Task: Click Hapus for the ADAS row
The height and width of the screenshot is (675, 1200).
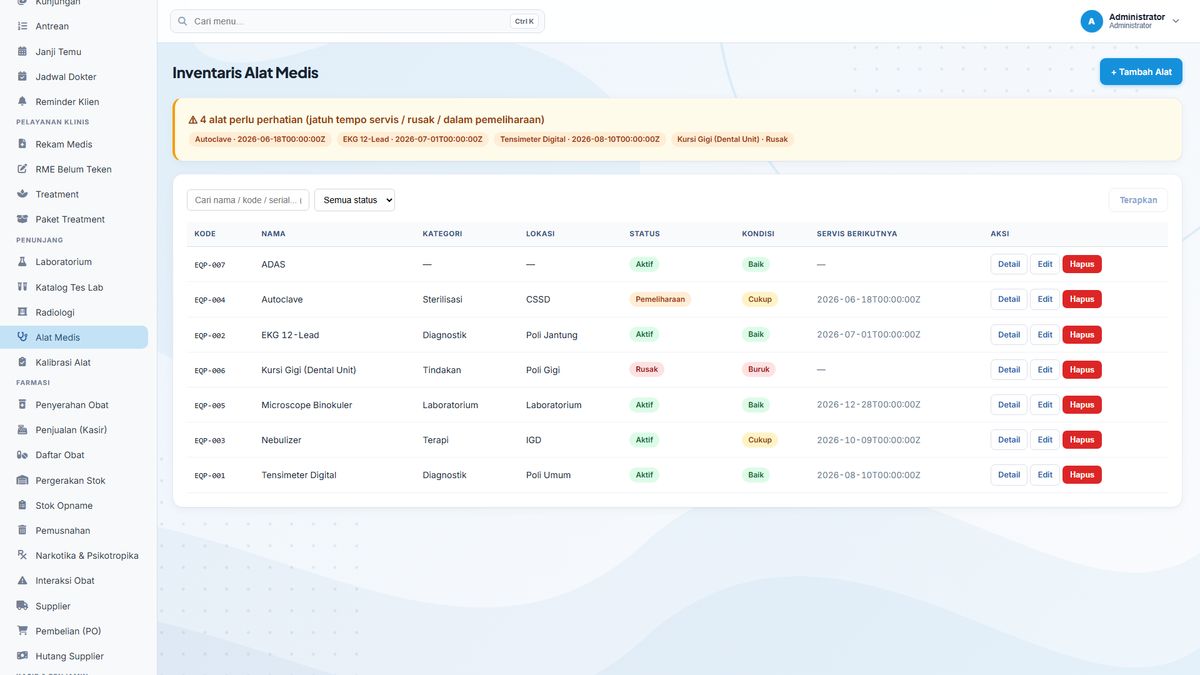Action: coord(1082,264)
